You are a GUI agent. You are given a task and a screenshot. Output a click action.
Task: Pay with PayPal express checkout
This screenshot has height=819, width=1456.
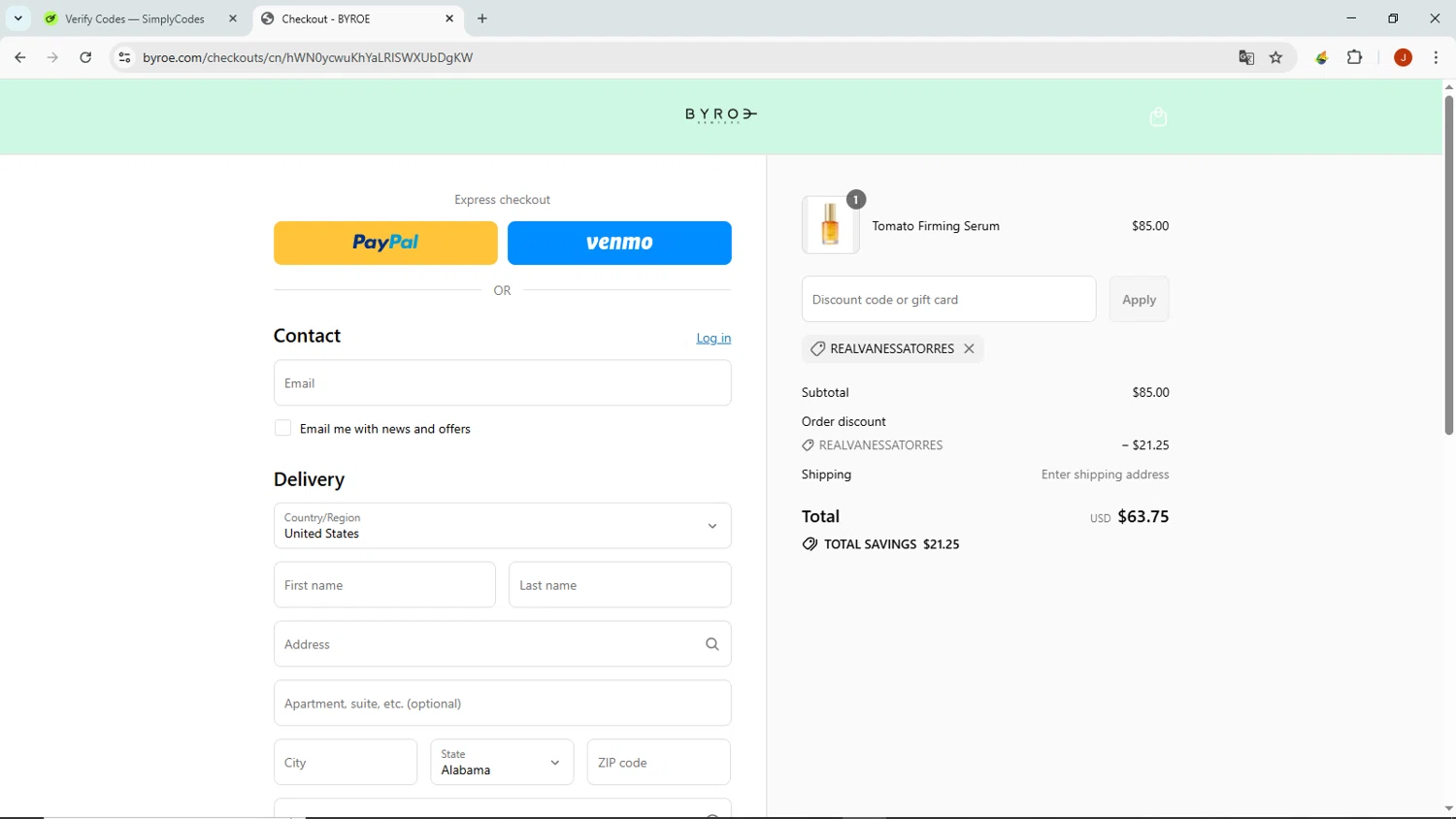click(385, 243)
